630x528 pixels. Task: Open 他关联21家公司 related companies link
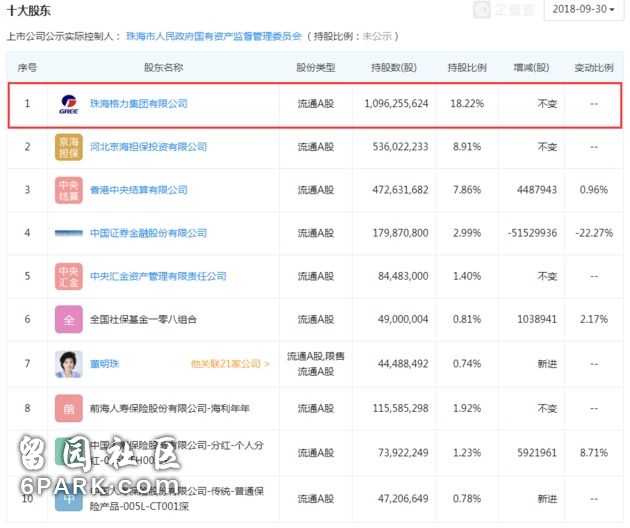click(230, 364)
